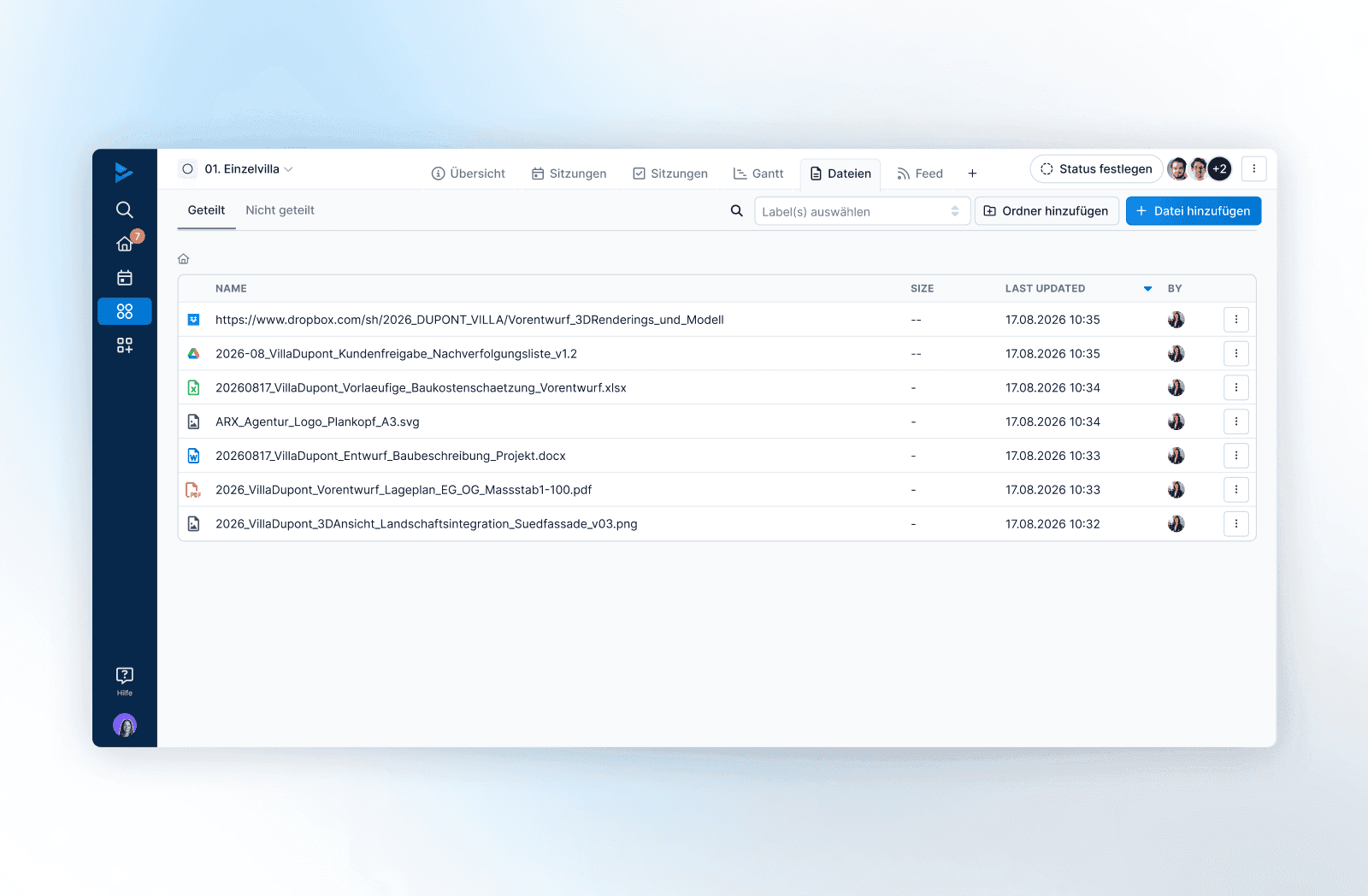Screen dimensions: 1368x896
Task: Click Datei hinzufügen button
Action: pos(1194,211)
